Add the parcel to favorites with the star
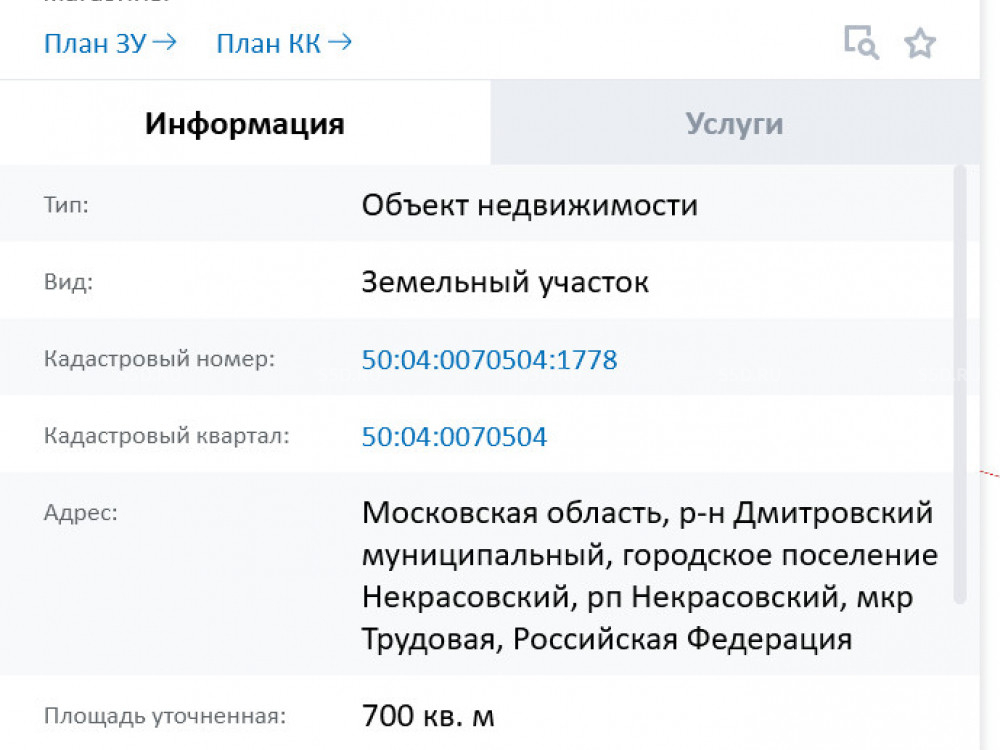The image size is (1000, 750). pos(919,43)
